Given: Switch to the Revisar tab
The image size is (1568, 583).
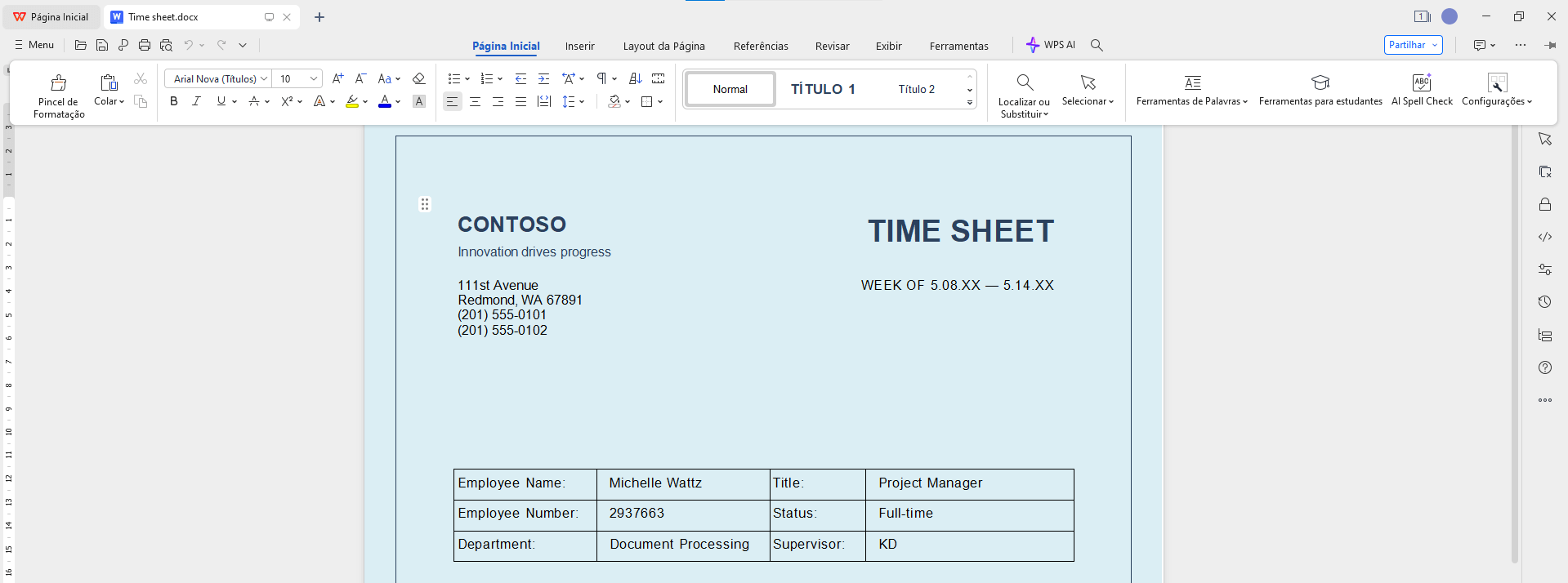Looking at the screenshot, I should pos(833,46).
